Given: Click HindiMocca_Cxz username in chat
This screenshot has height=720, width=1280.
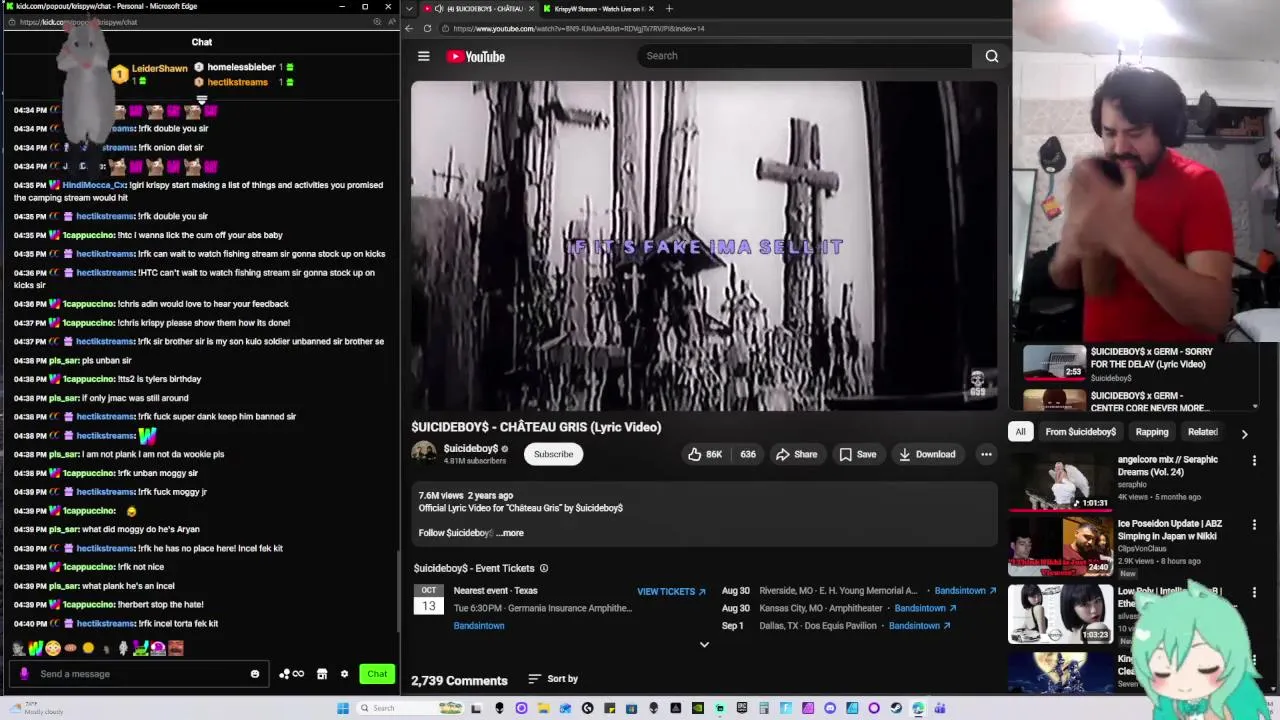Looking at the screenshot, I should tap(95, 185).
